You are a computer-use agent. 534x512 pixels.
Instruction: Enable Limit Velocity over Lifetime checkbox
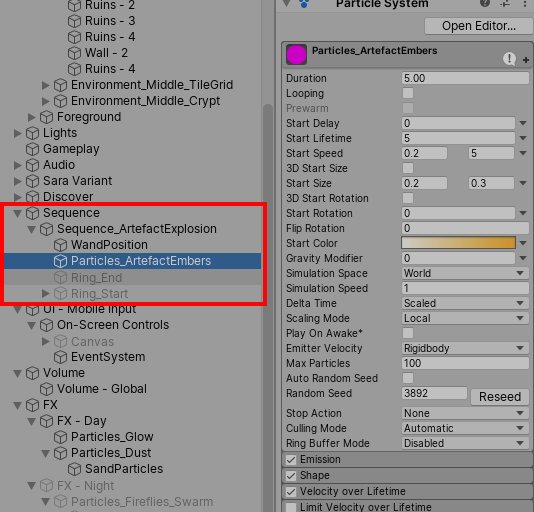pos(291,507)
